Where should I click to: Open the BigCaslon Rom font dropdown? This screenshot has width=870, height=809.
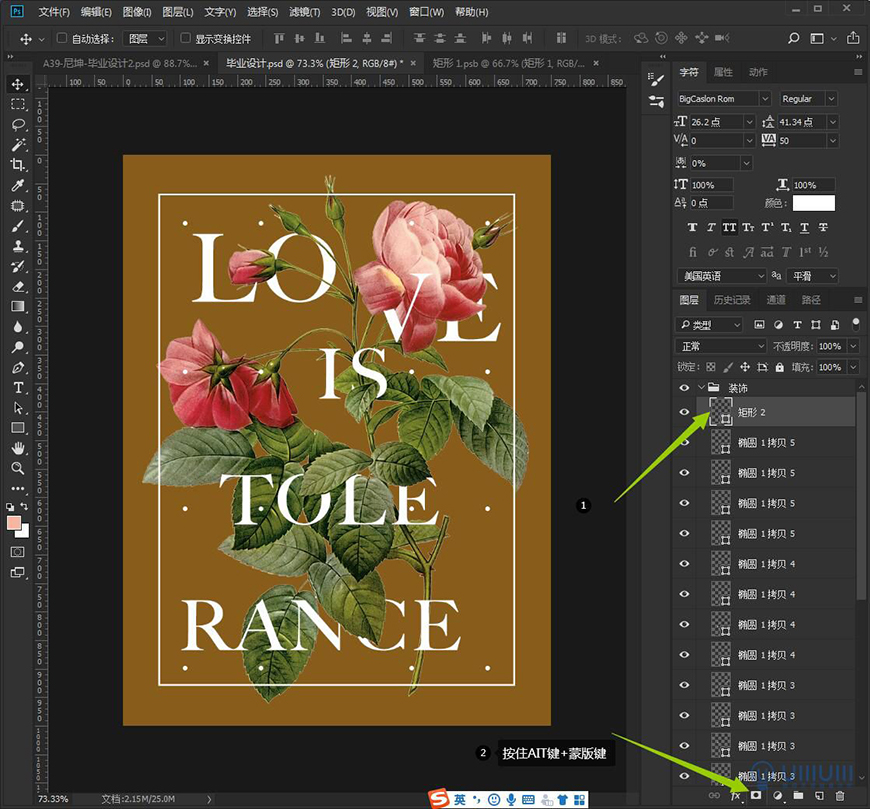click(x=765, y=99)
